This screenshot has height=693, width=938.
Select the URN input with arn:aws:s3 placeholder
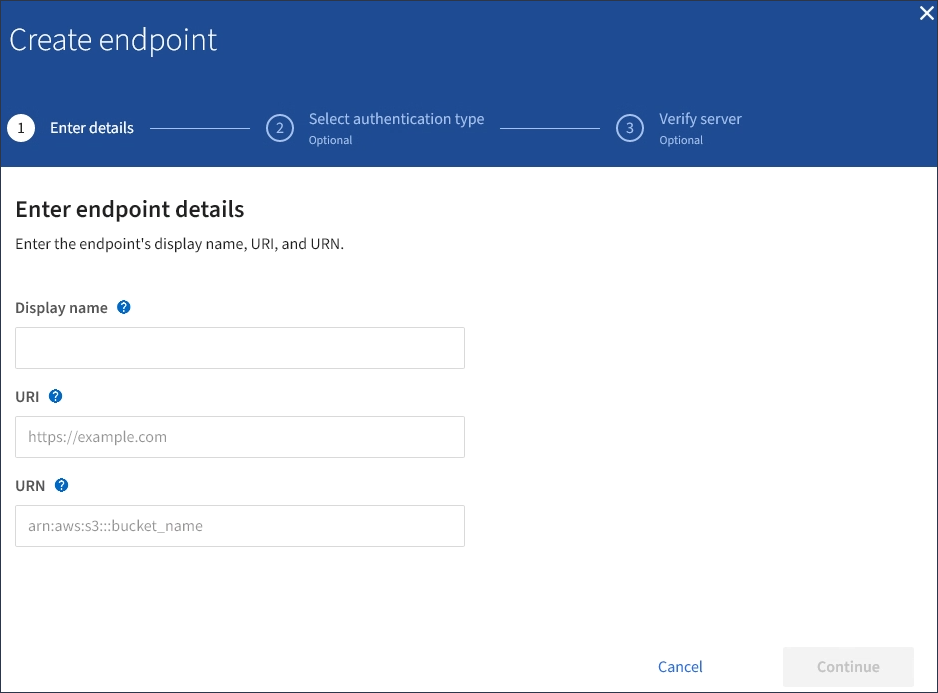(240, 526)
